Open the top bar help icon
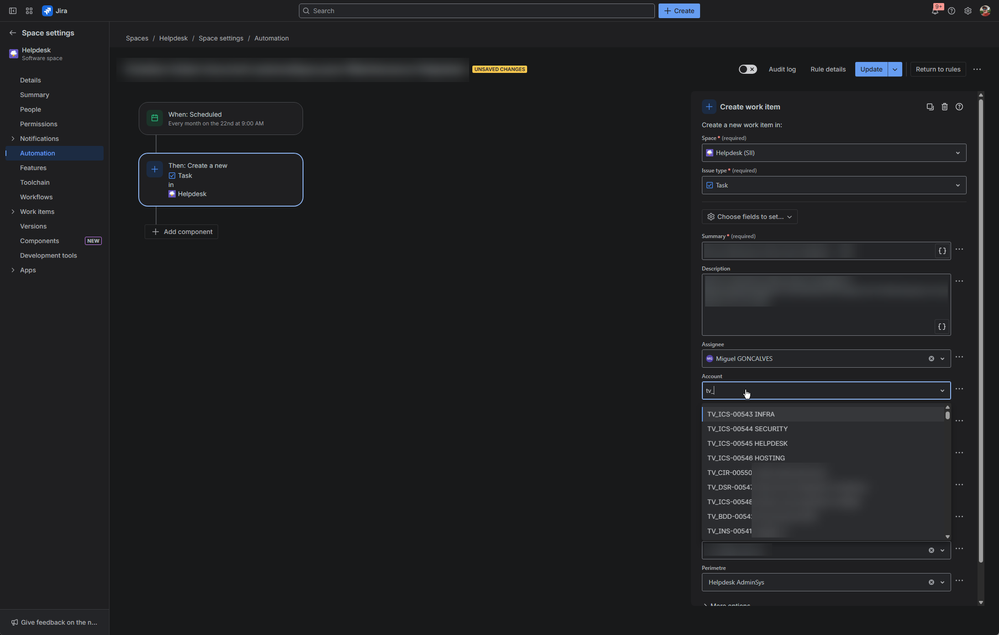The height and width of the screenshot is (635, 999). pos(951,11)
